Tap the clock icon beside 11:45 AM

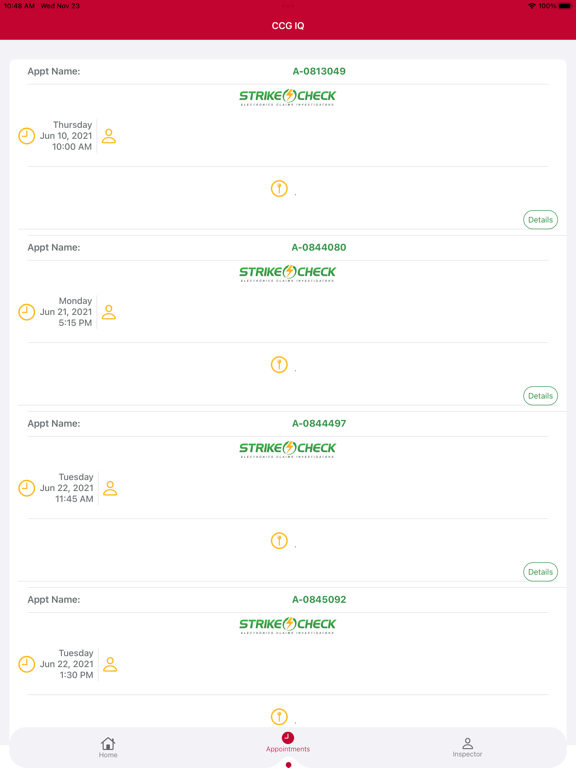(26, 488)
